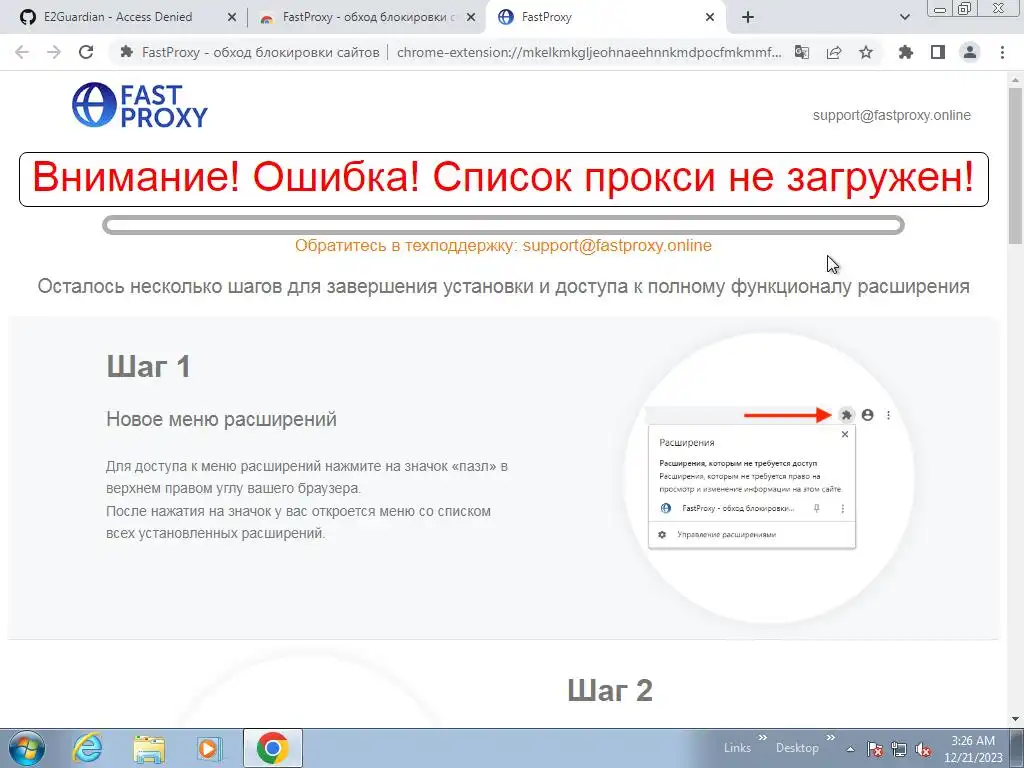Close the E2Guardian - Access Denied tab
Screen dimensions: 1024x768
coord(232,18)
